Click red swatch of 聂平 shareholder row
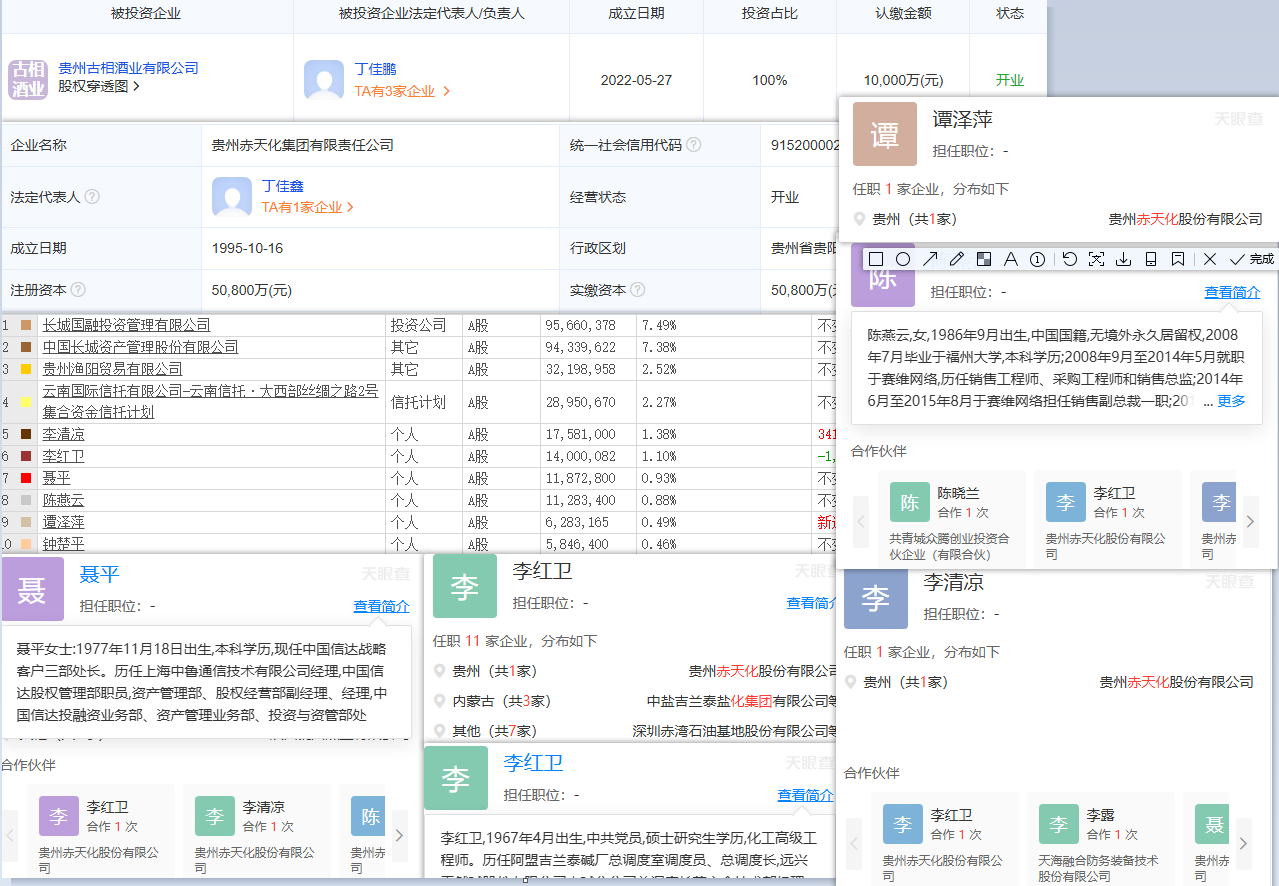 coord(25,478)
